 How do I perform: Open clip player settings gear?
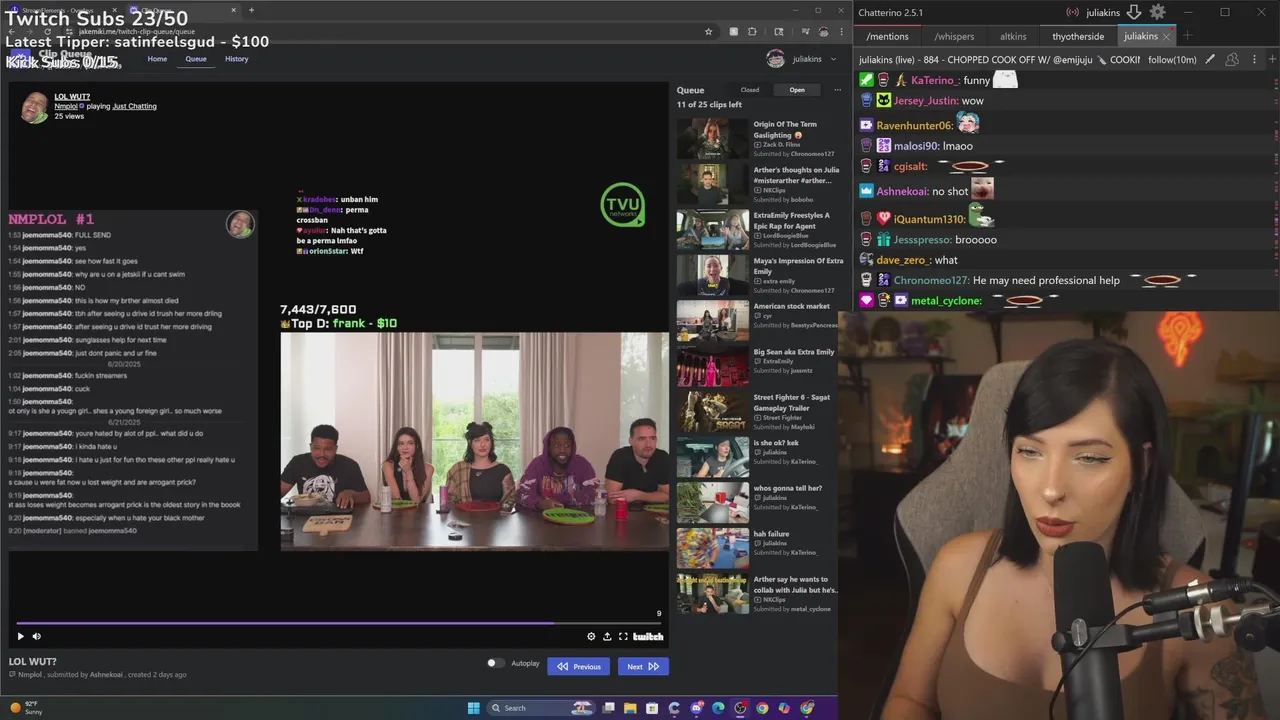591,636
